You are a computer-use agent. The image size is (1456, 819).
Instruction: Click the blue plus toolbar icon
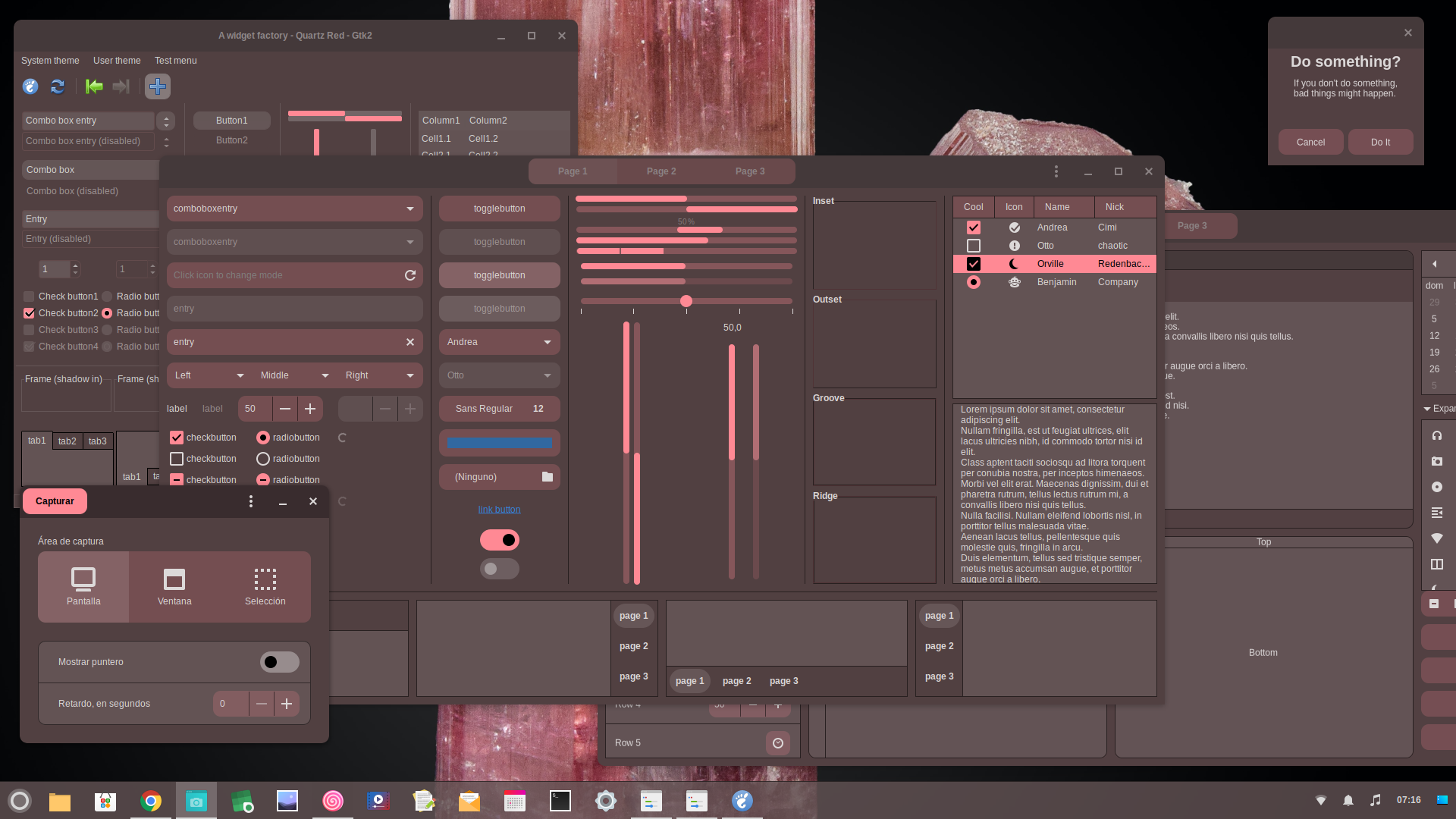coord(158,86)
